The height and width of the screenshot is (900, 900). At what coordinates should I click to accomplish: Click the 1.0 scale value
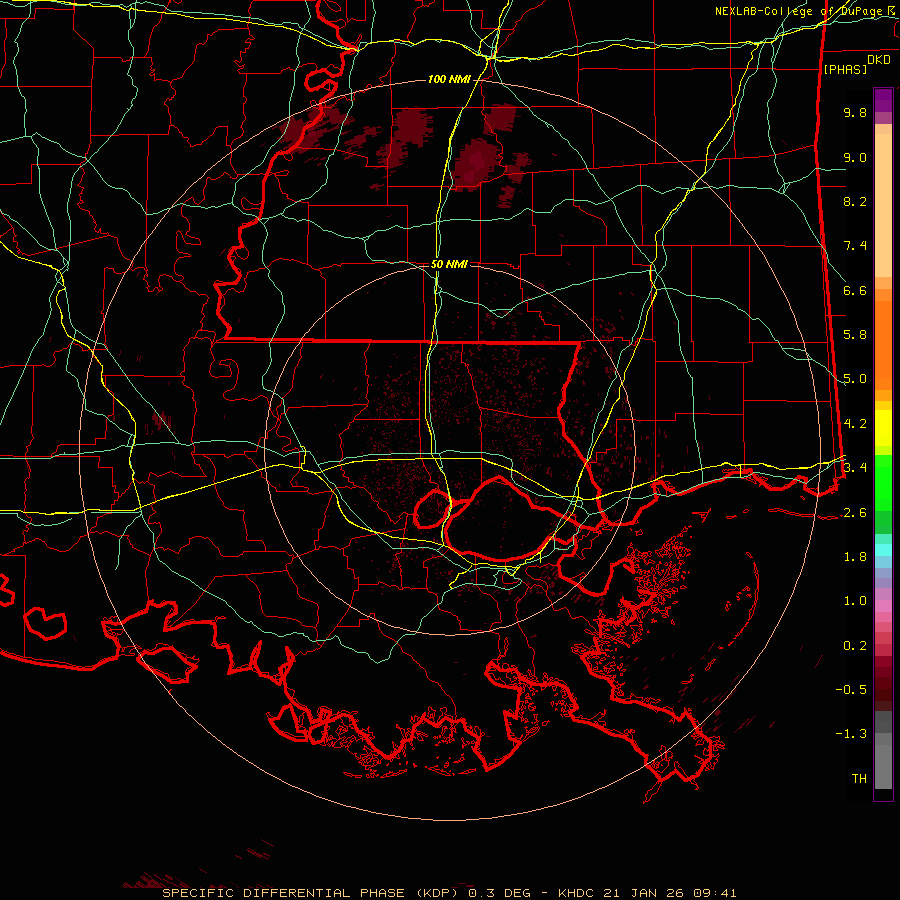855,601
